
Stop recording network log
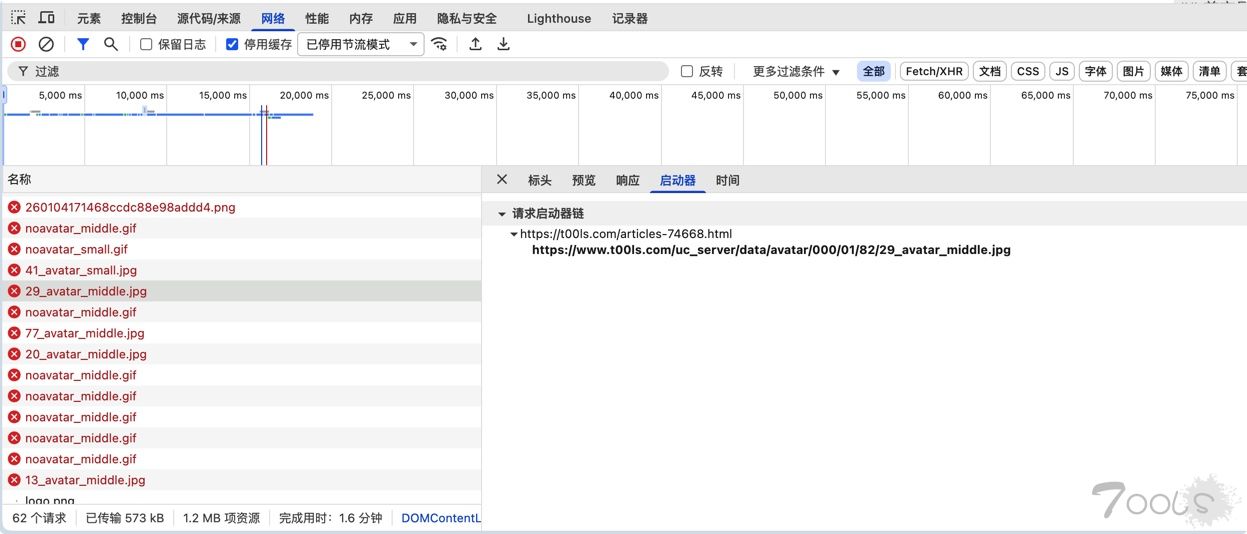(x=18, y=44)
